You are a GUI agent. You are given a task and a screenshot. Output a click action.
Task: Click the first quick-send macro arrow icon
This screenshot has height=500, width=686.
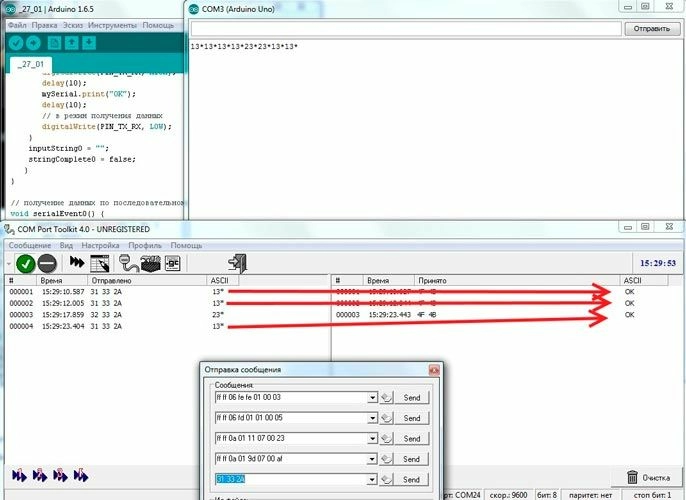[17, 475]
